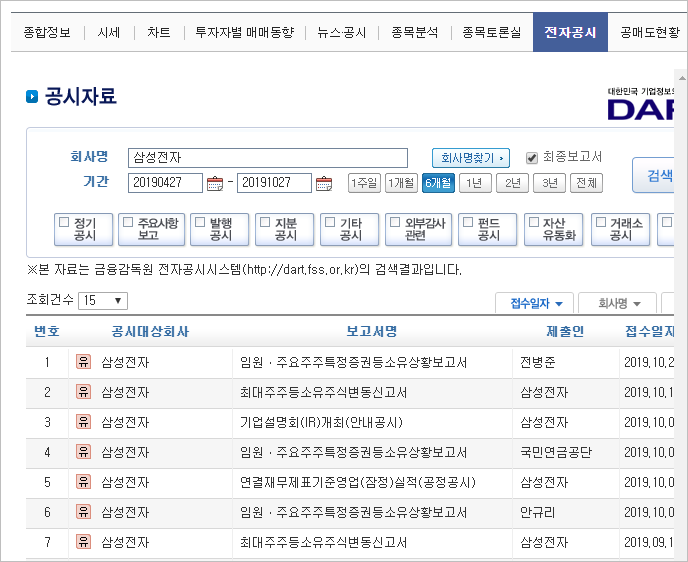The width and height of the screenshot is (688, 562).
Task: Open row 1 임원ㆍ주요주주특정증권등소유상황보고서 report
Action: (353, 362)
